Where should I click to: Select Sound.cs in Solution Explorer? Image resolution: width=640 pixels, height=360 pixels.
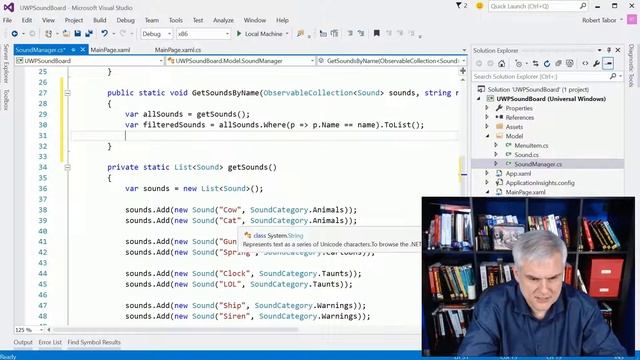pos(527,155)
